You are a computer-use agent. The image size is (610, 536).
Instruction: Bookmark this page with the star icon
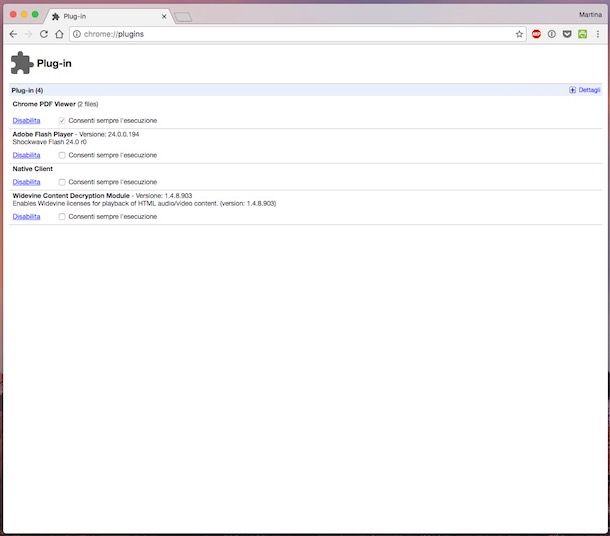pyautogui.click(x=519, y=34)
